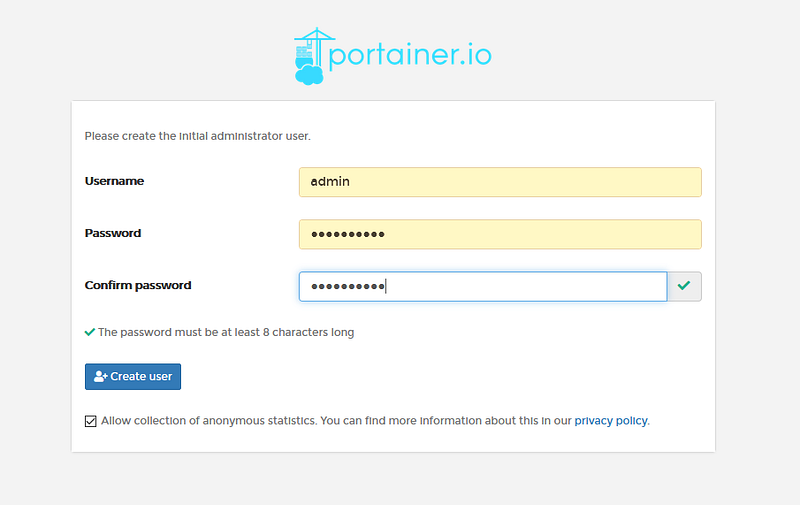This screenshot has height=505, width=800.
Task: Open the privacy policy link
Action: (x=611, y=421)
